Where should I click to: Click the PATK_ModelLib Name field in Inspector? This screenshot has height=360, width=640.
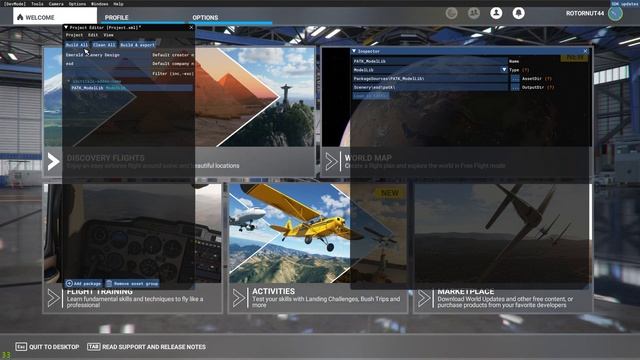[x=430, y=61]
